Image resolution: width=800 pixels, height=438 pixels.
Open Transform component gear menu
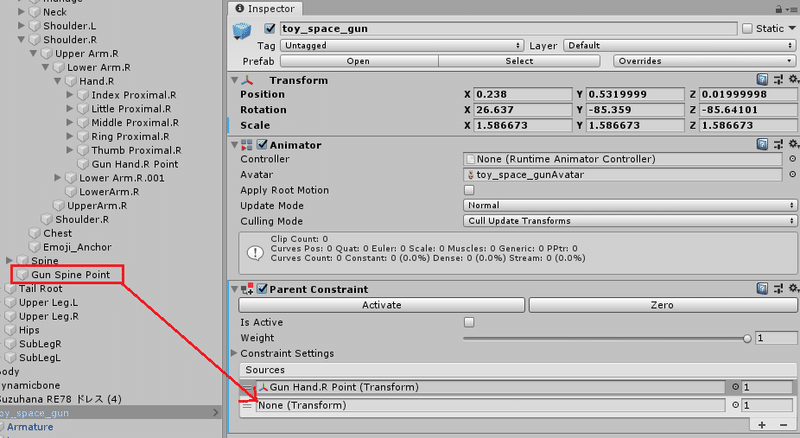pos(793,79)
